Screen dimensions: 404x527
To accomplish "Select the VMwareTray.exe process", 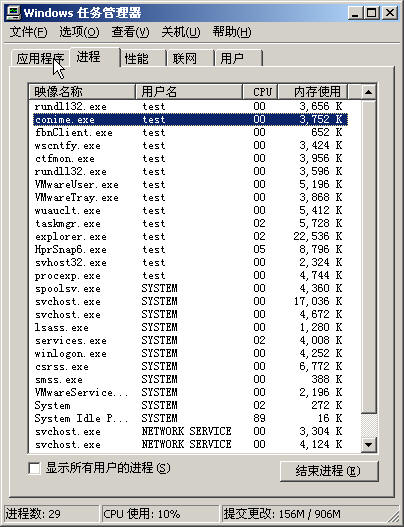I will [x=77, y=198].
